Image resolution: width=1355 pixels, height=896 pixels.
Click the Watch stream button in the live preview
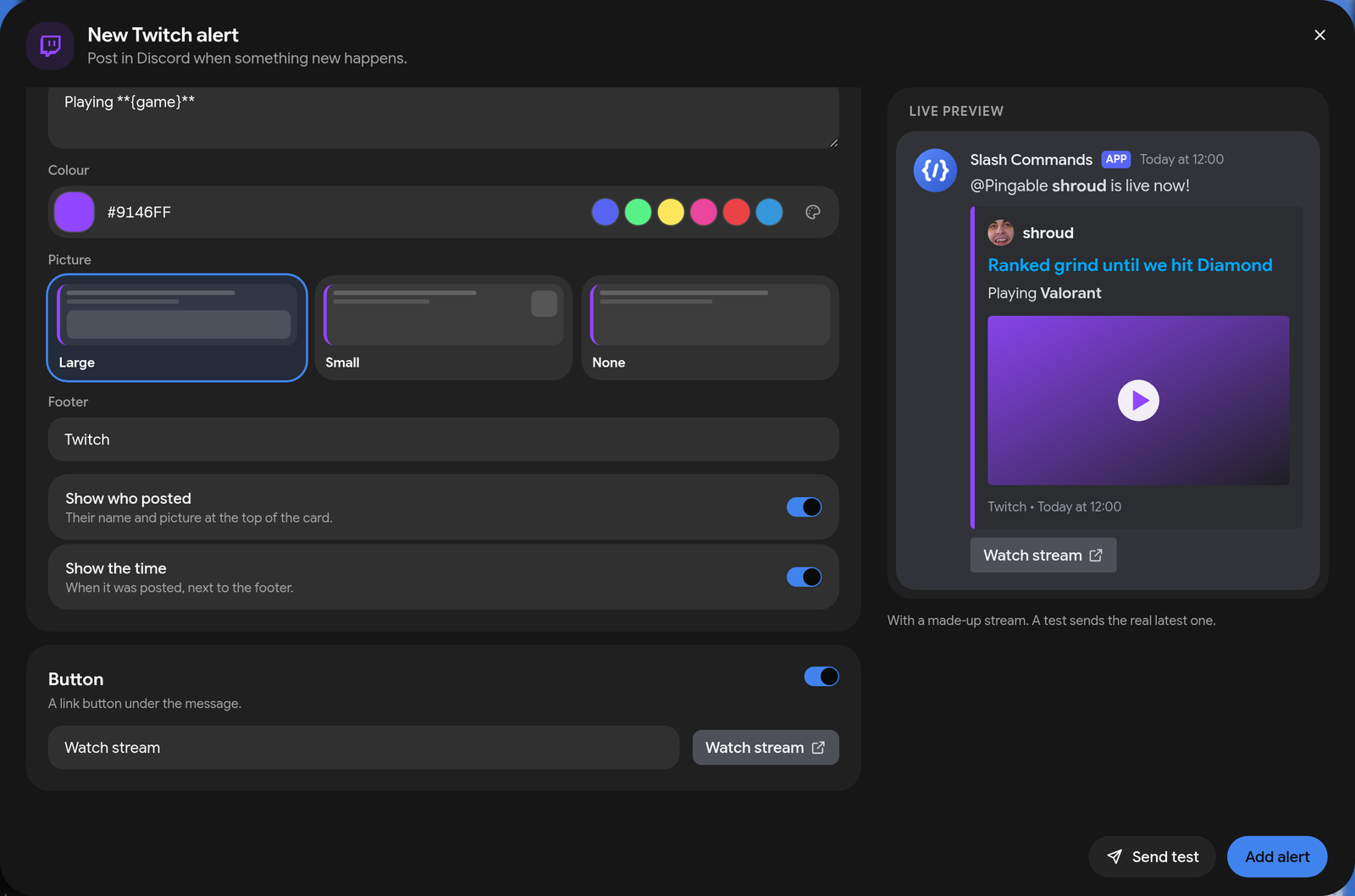coord(1043,556)
